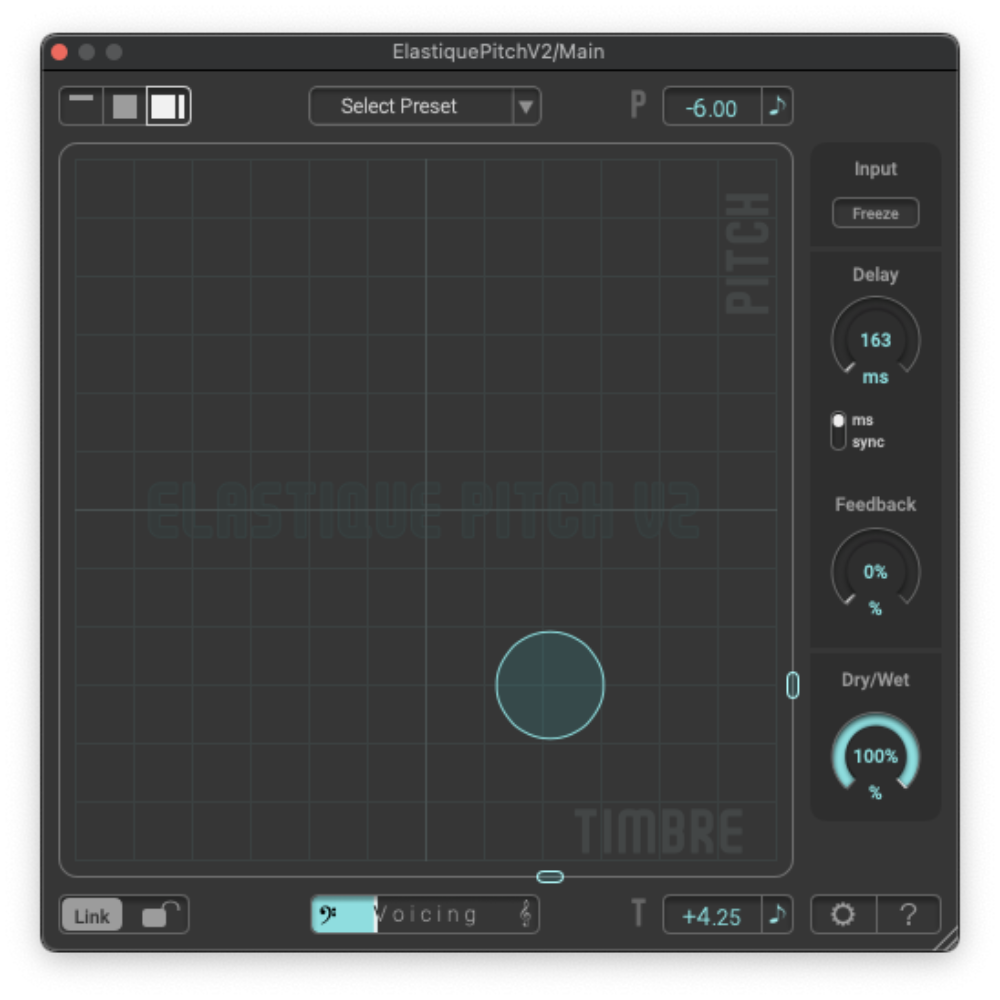Click the pitch value field showing -6.00

point(712,108)
